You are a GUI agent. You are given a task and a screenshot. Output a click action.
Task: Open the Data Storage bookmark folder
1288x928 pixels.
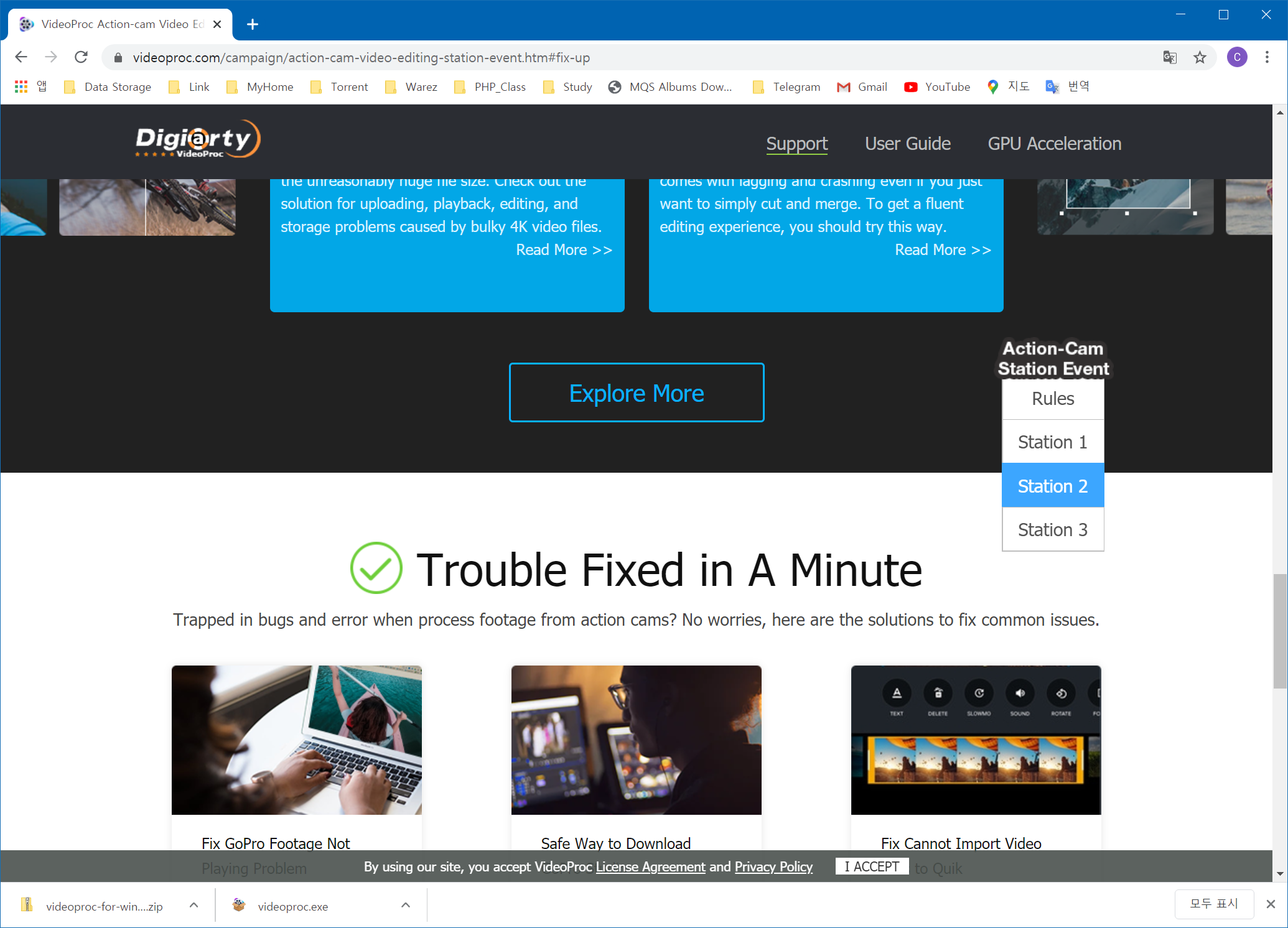coord(108,86)
